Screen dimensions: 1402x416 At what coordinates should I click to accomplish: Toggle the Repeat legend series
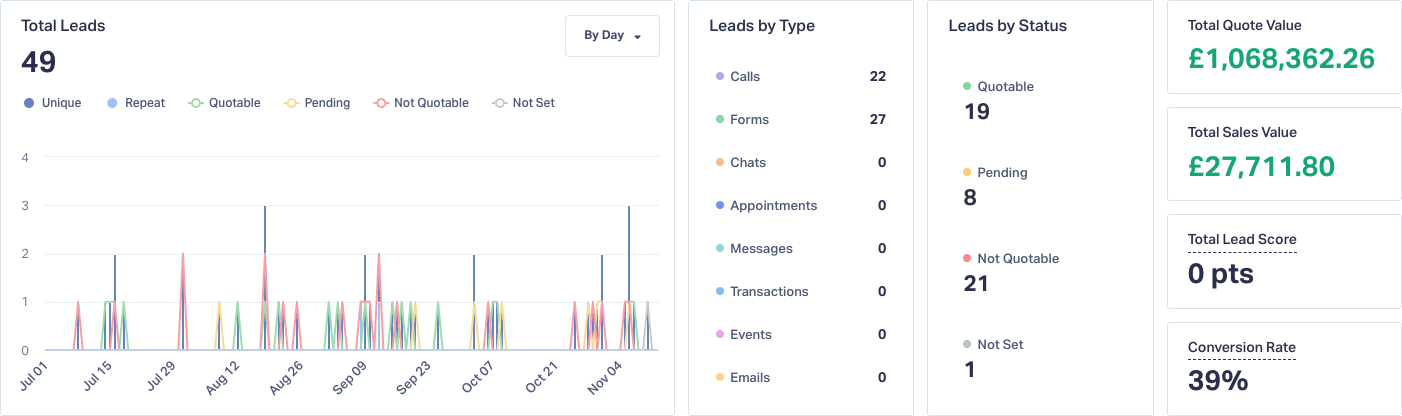135,103
